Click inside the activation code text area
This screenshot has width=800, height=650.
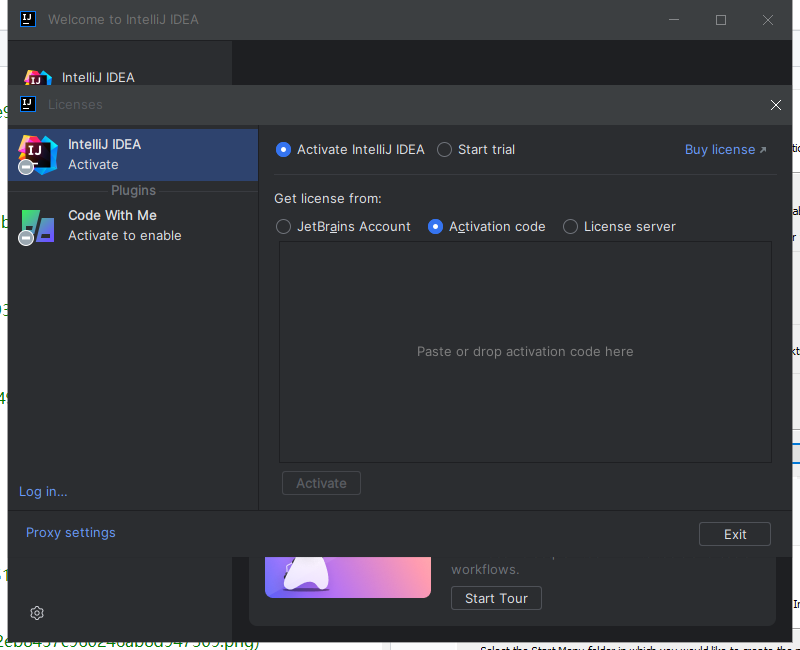click(525, 352)
